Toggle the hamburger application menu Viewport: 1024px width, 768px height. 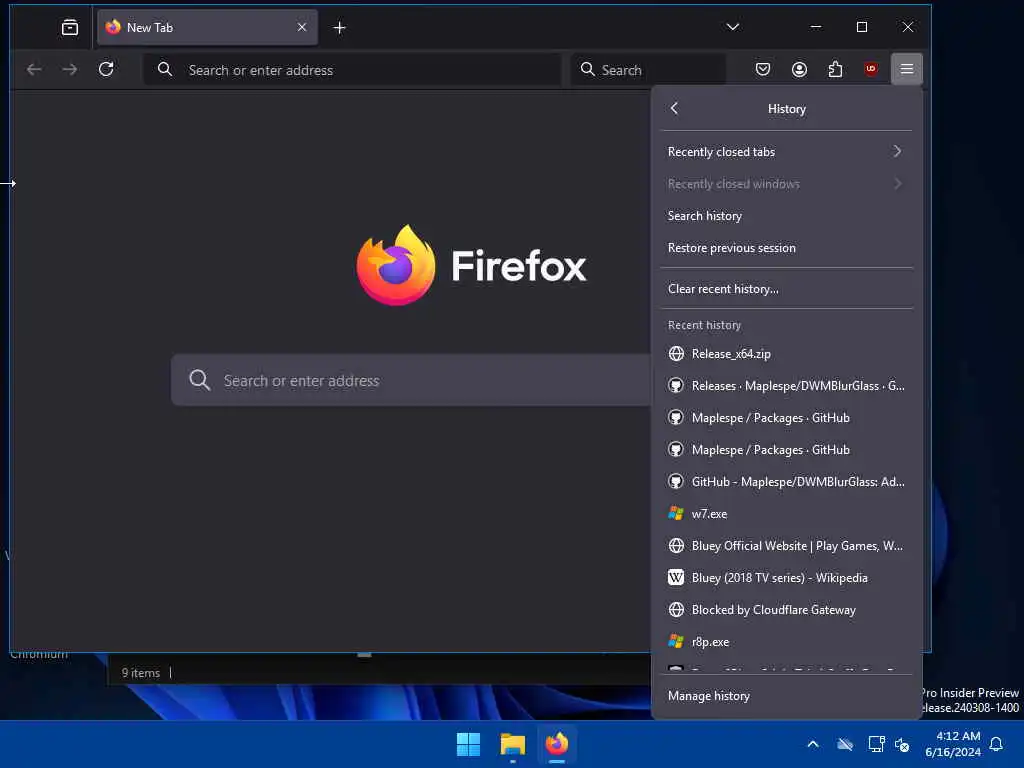click(907, 69)
